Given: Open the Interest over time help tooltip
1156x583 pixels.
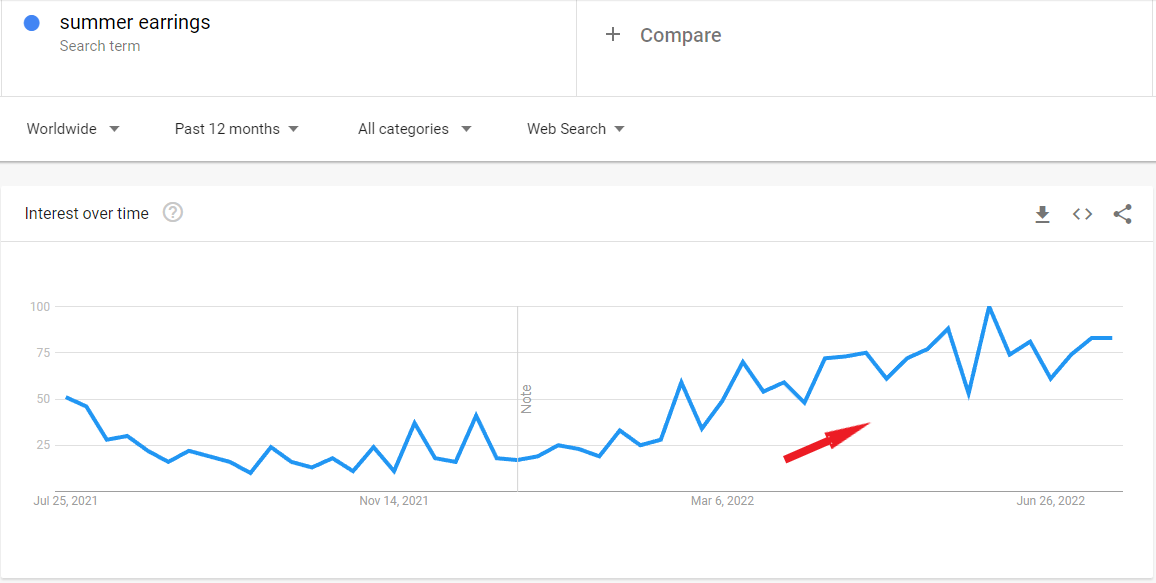Looking at the screenshot, I should [173, 212].
